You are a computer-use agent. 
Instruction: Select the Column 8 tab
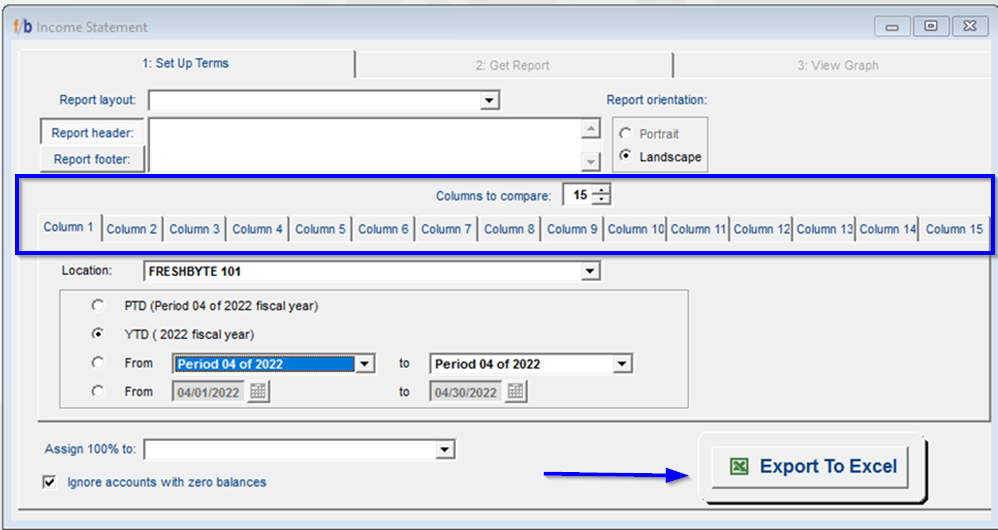pyautogui.click(x=510, y=229)
